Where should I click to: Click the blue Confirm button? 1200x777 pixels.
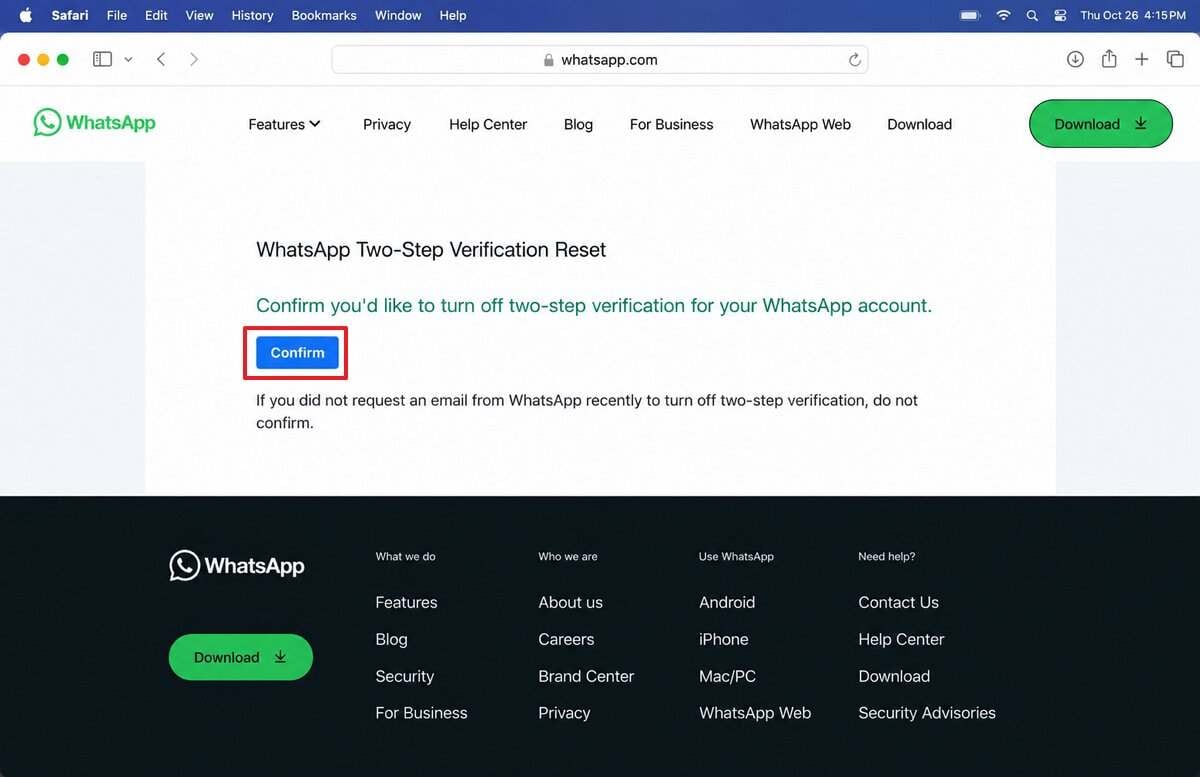point(297,352)
